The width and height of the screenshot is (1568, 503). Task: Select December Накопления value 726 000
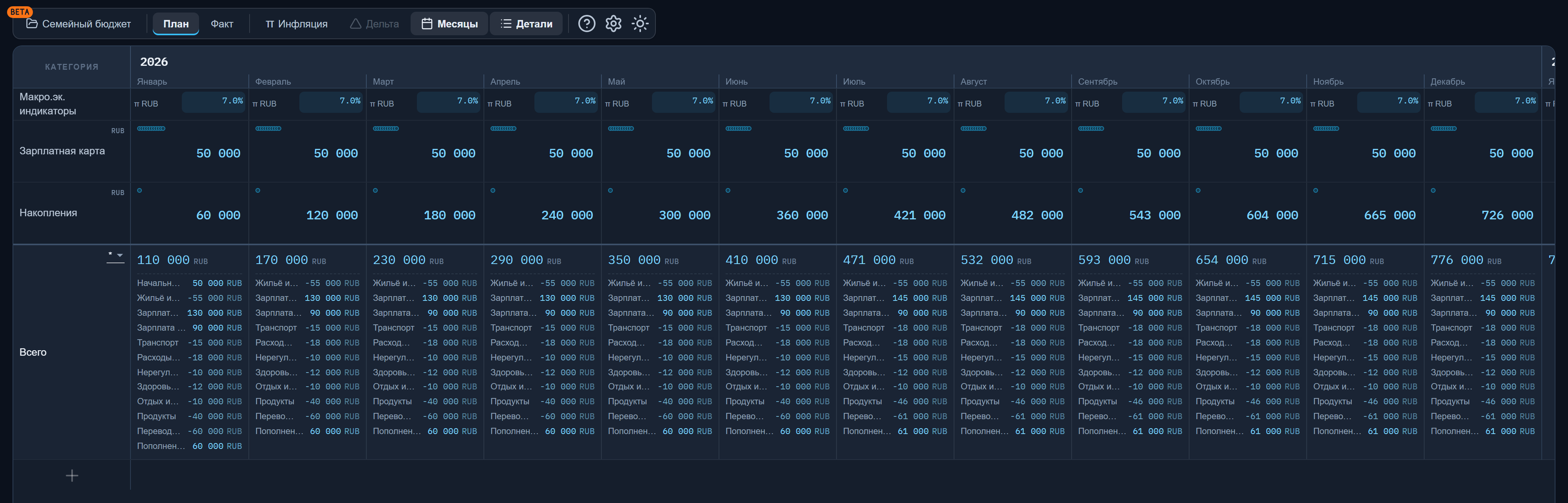point(1507,215)
